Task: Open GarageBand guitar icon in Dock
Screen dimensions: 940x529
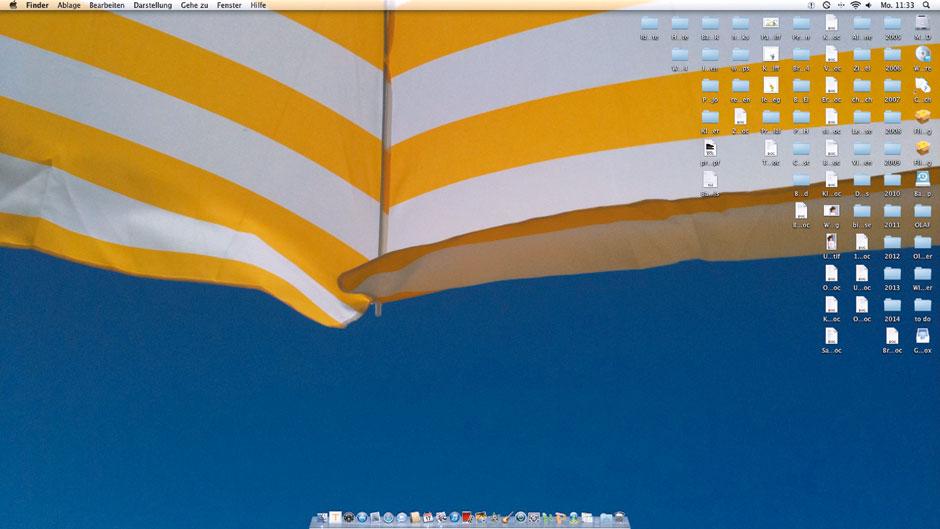Action: [x=507, y=518]
